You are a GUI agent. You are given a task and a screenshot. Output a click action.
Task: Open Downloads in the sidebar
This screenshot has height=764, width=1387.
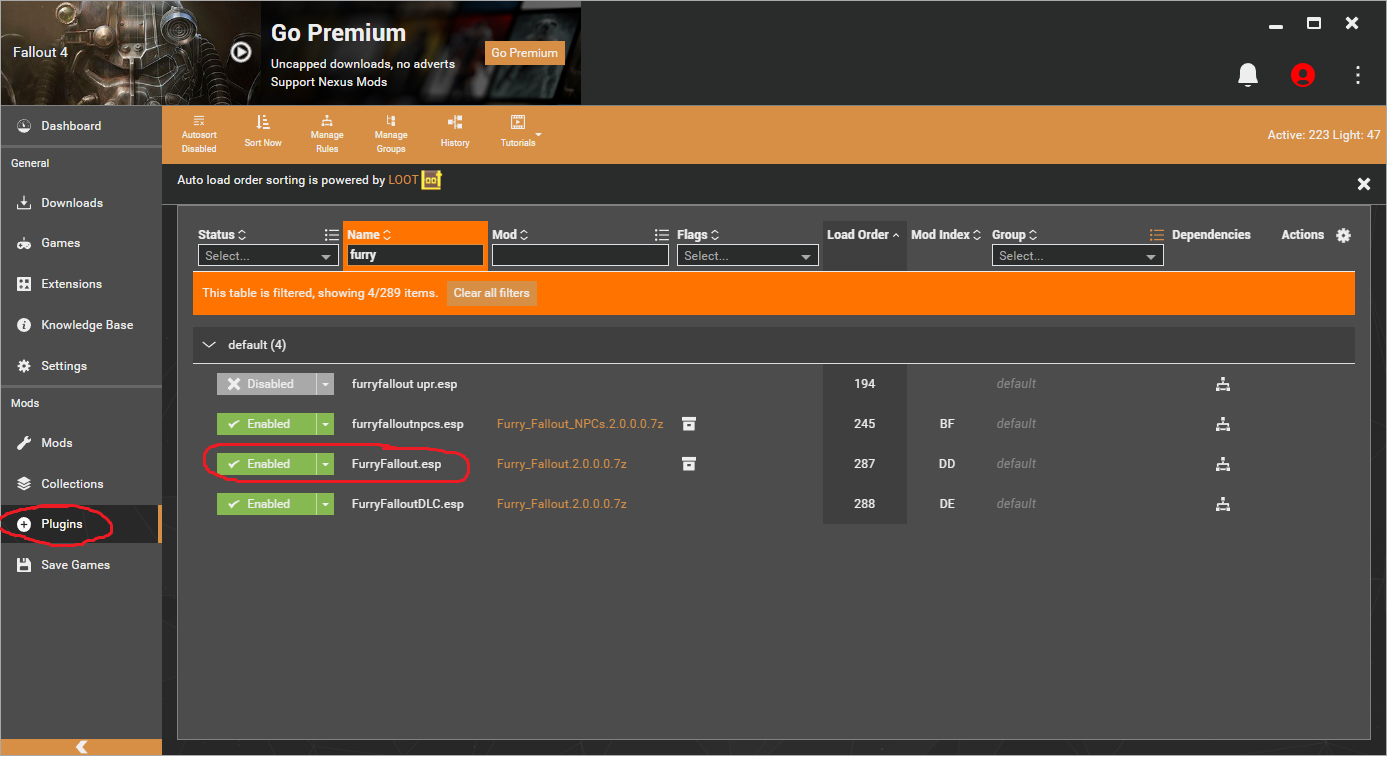(x=80, y=203)
